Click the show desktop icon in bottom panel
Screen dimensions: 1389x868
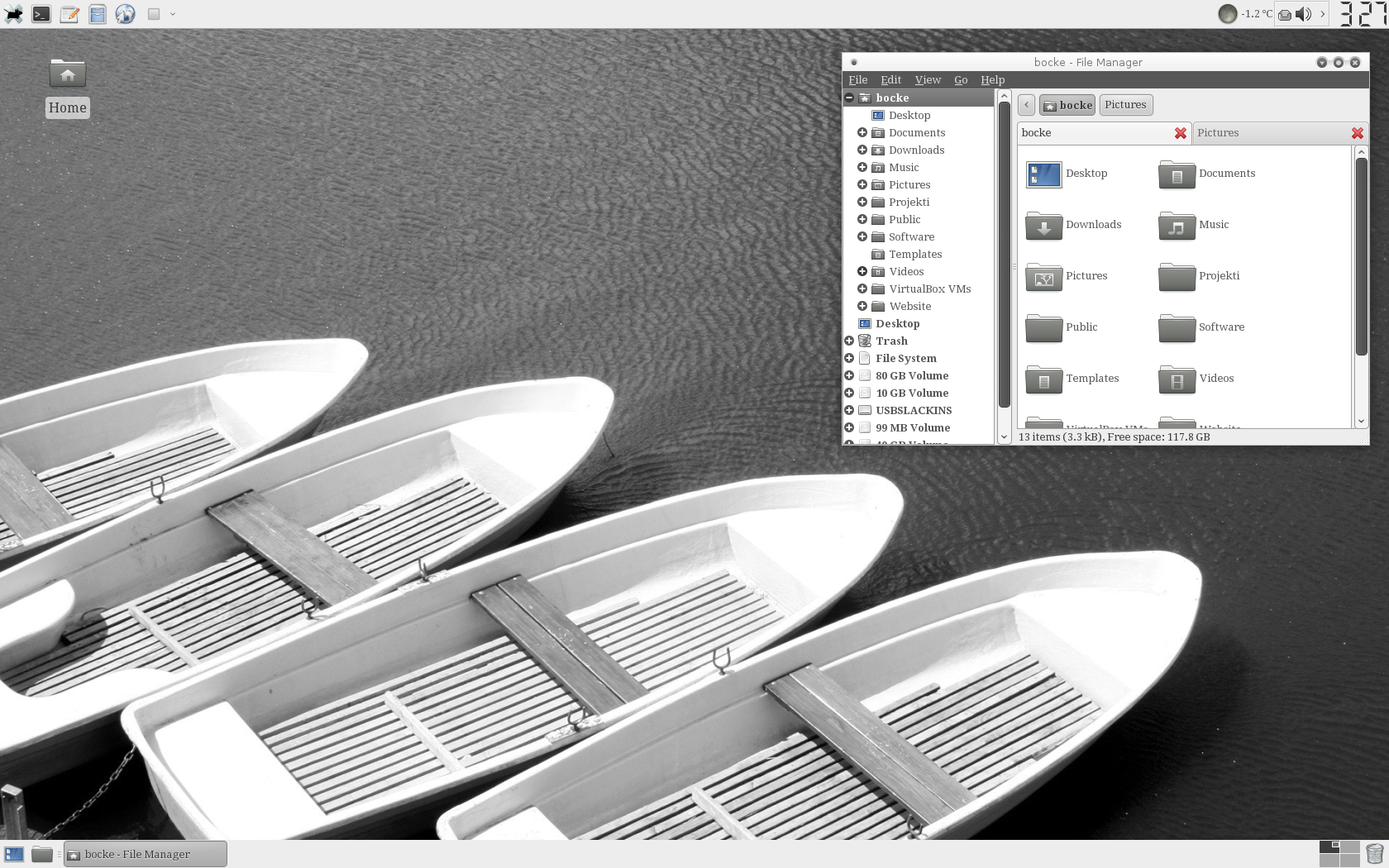point(14,854)
